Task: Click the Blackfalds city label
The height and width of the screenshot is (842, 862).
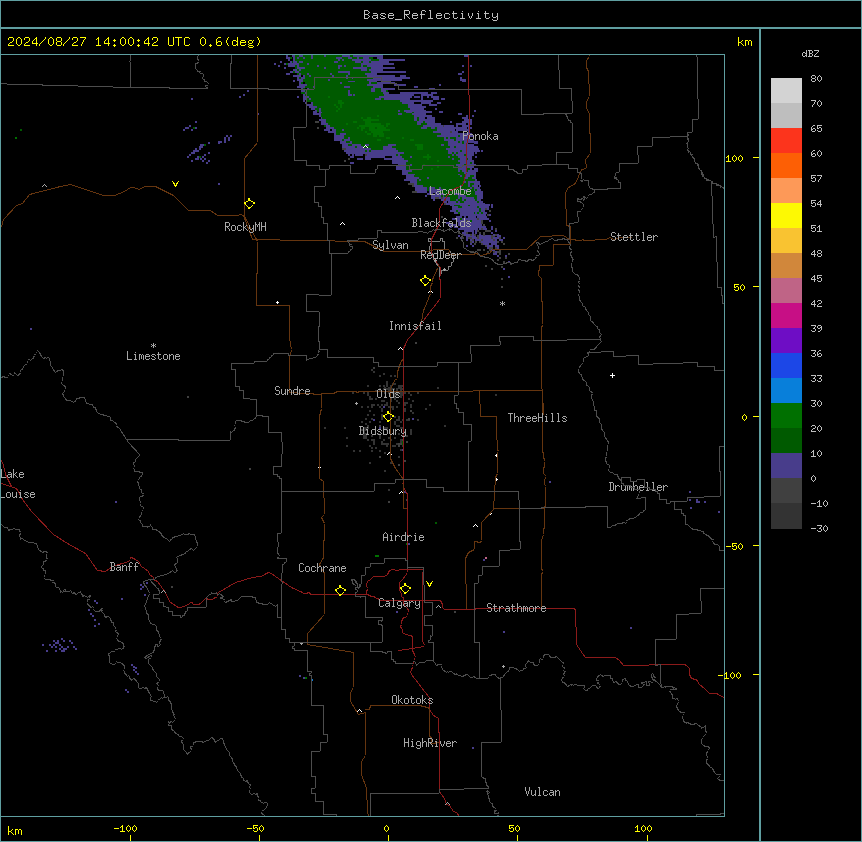Action: [x=441, y=223]
